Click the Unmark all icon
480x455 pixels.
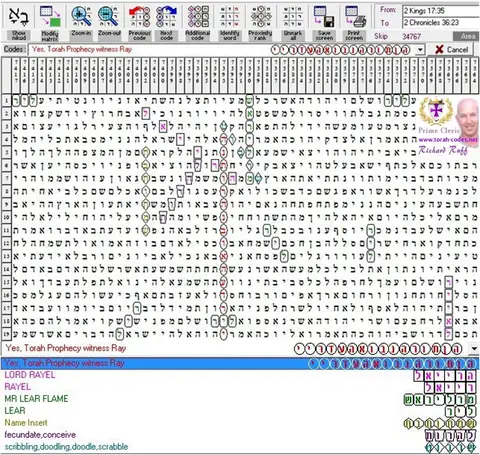point(293,17)
